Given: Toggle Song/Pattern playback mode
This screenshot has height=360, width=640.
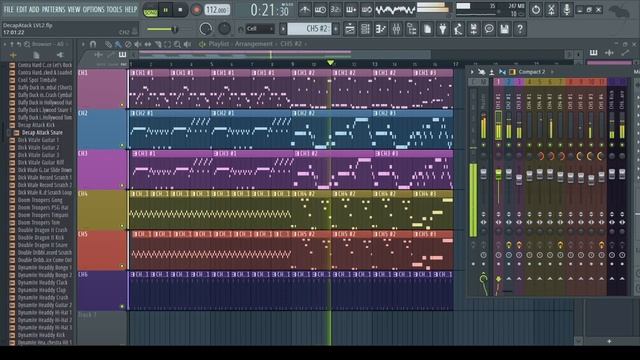Looking at the screenshot, I should click(x=150, y=11).
